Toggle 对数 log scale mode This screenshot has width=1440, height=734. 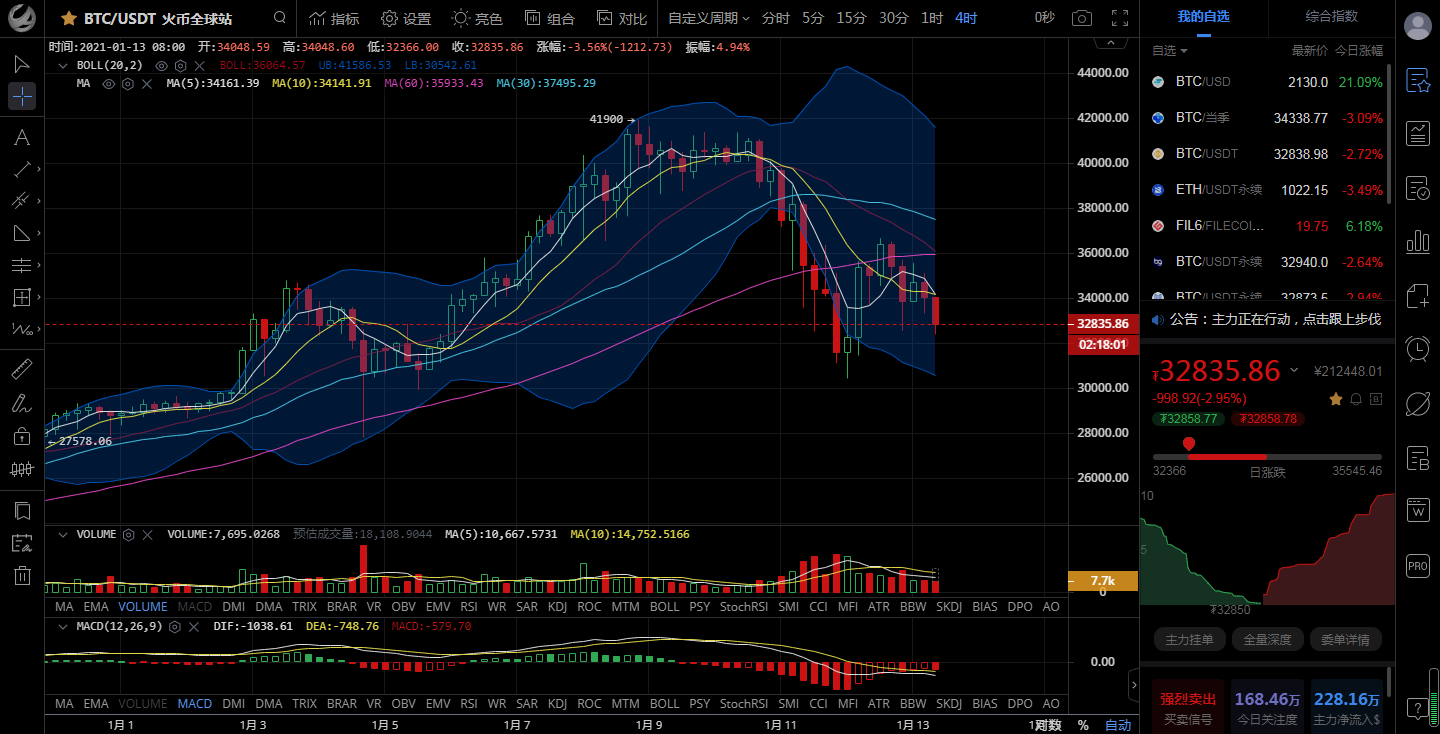pyautogui.click(x=1047, y=725)
